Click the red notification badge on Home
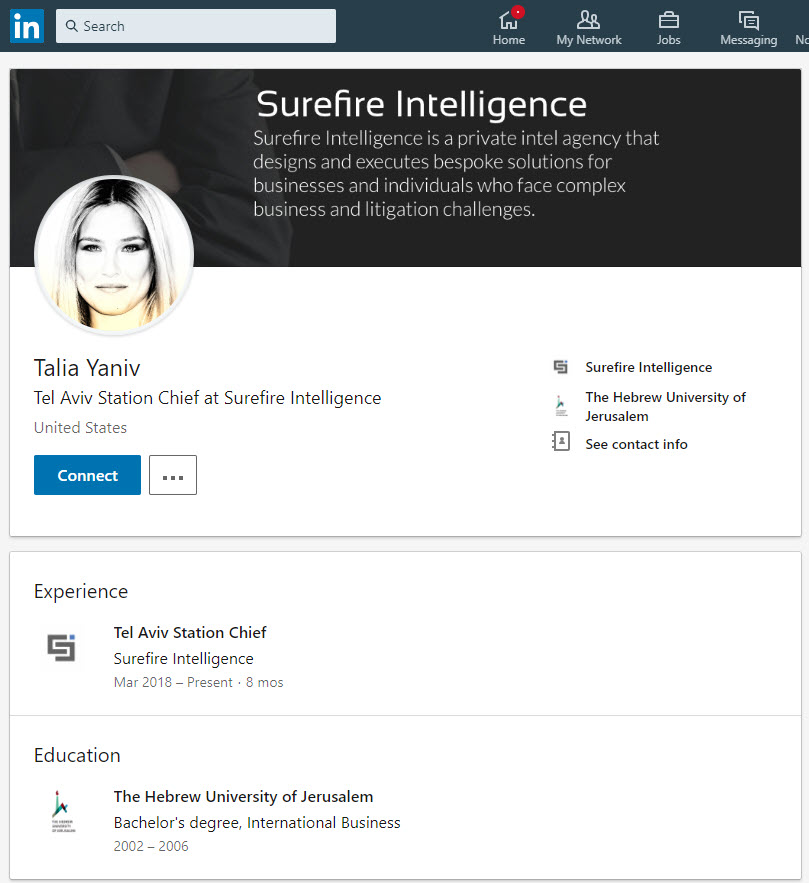Viewport: 809px width, 883px height. (517, 12)
